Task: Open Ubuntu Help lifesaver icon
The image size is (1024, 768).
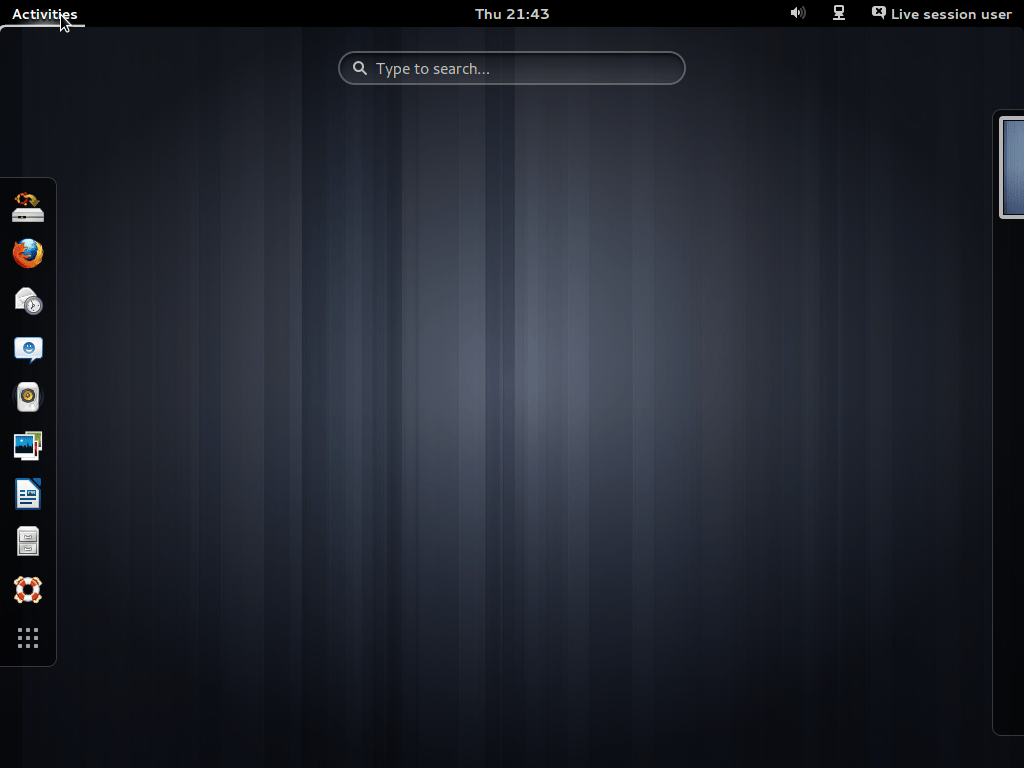Action: tap(27, 589)
